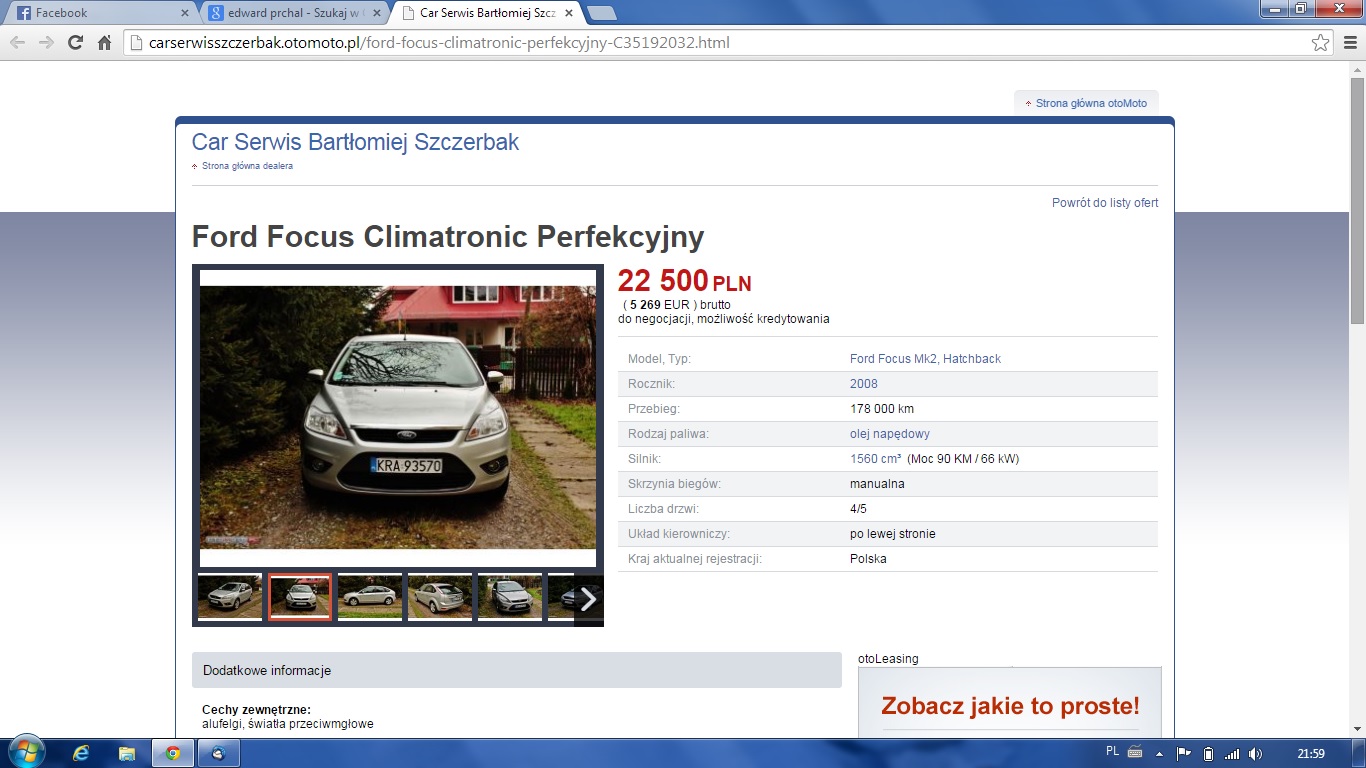
Task: Reload the page
Action: click(x=75, y=43)
